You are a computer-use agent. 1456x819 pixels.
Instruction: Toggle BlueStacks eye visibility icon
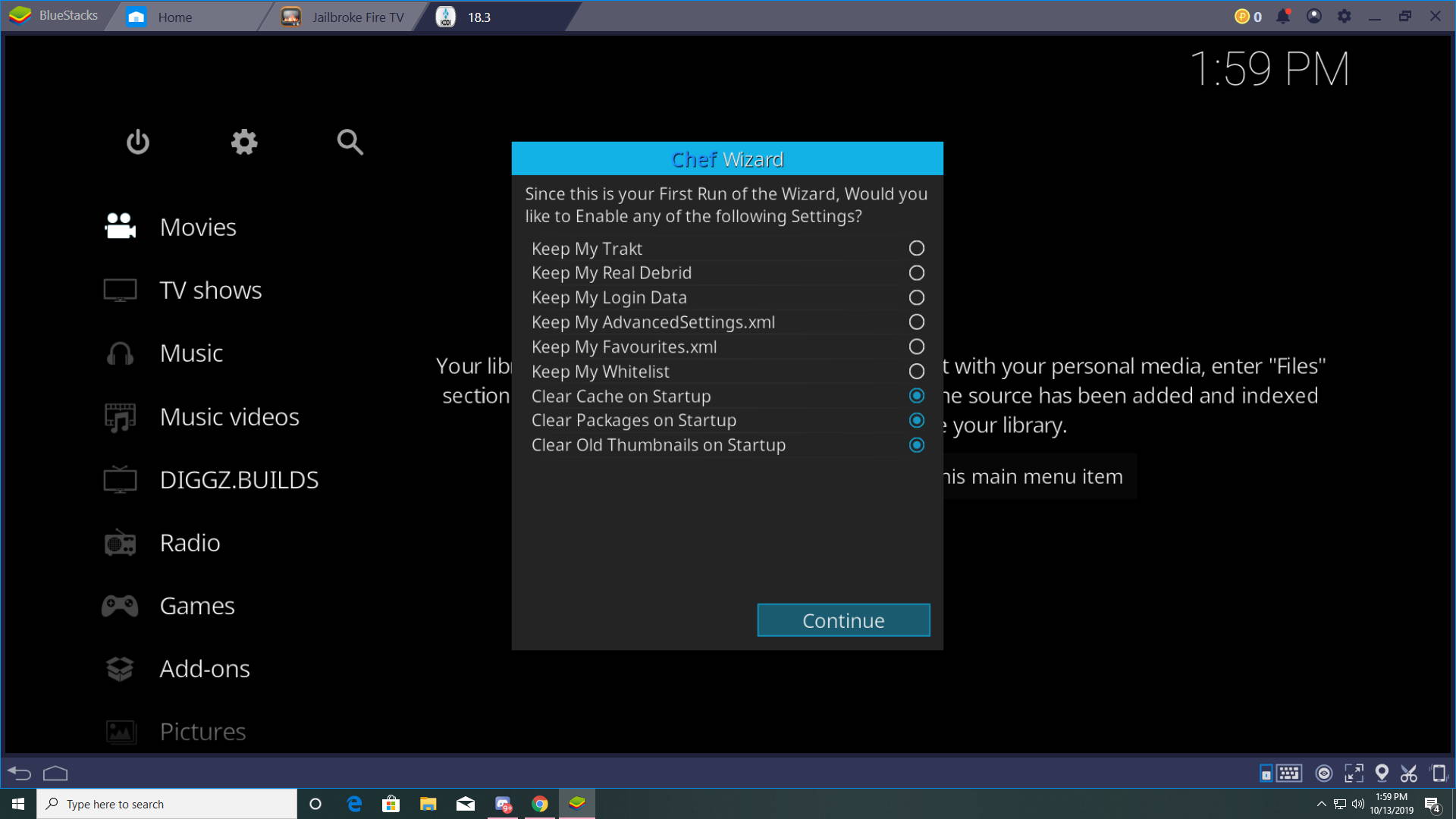pos(1324,773)
